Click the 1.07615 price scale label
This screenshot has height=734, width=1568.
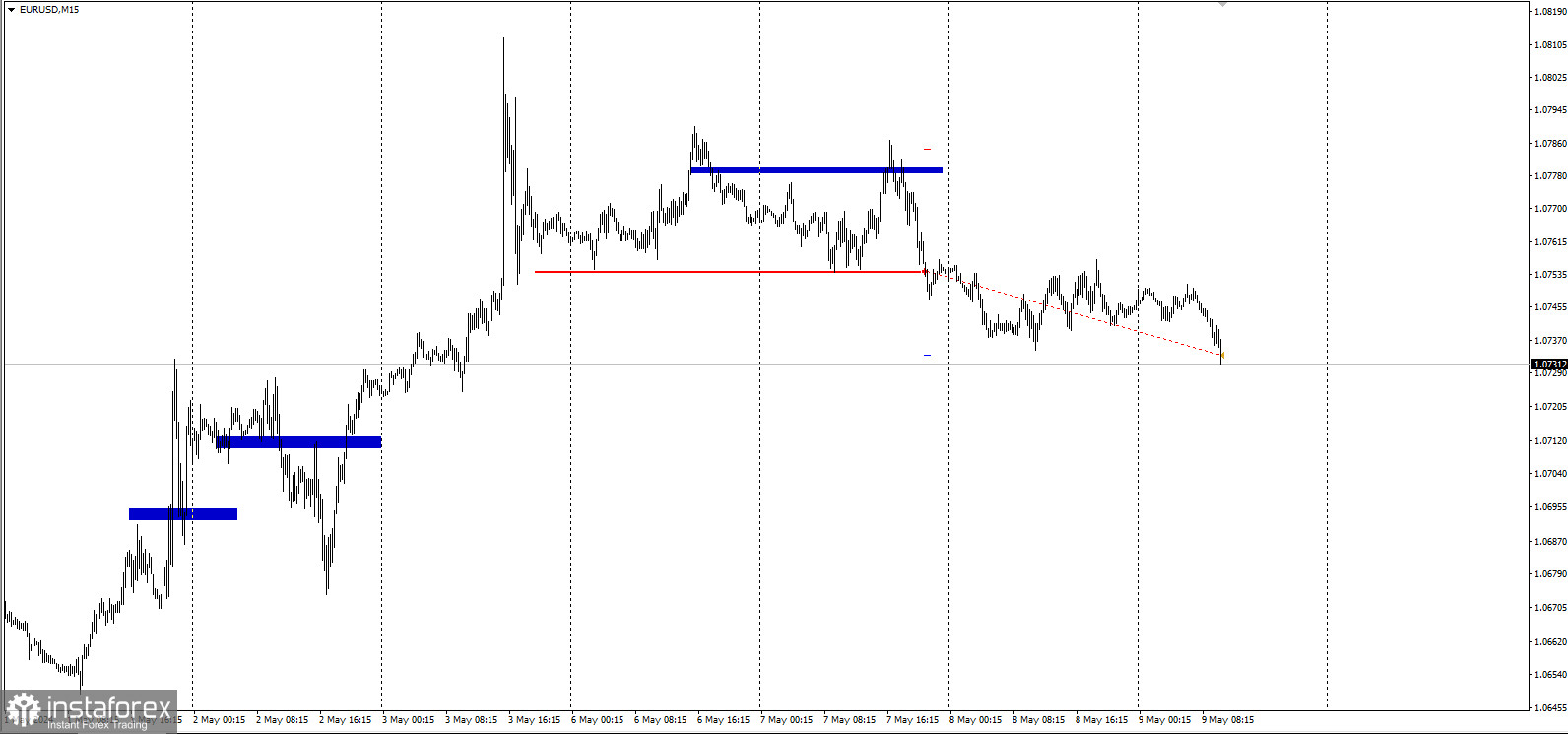click(1550, 241)
